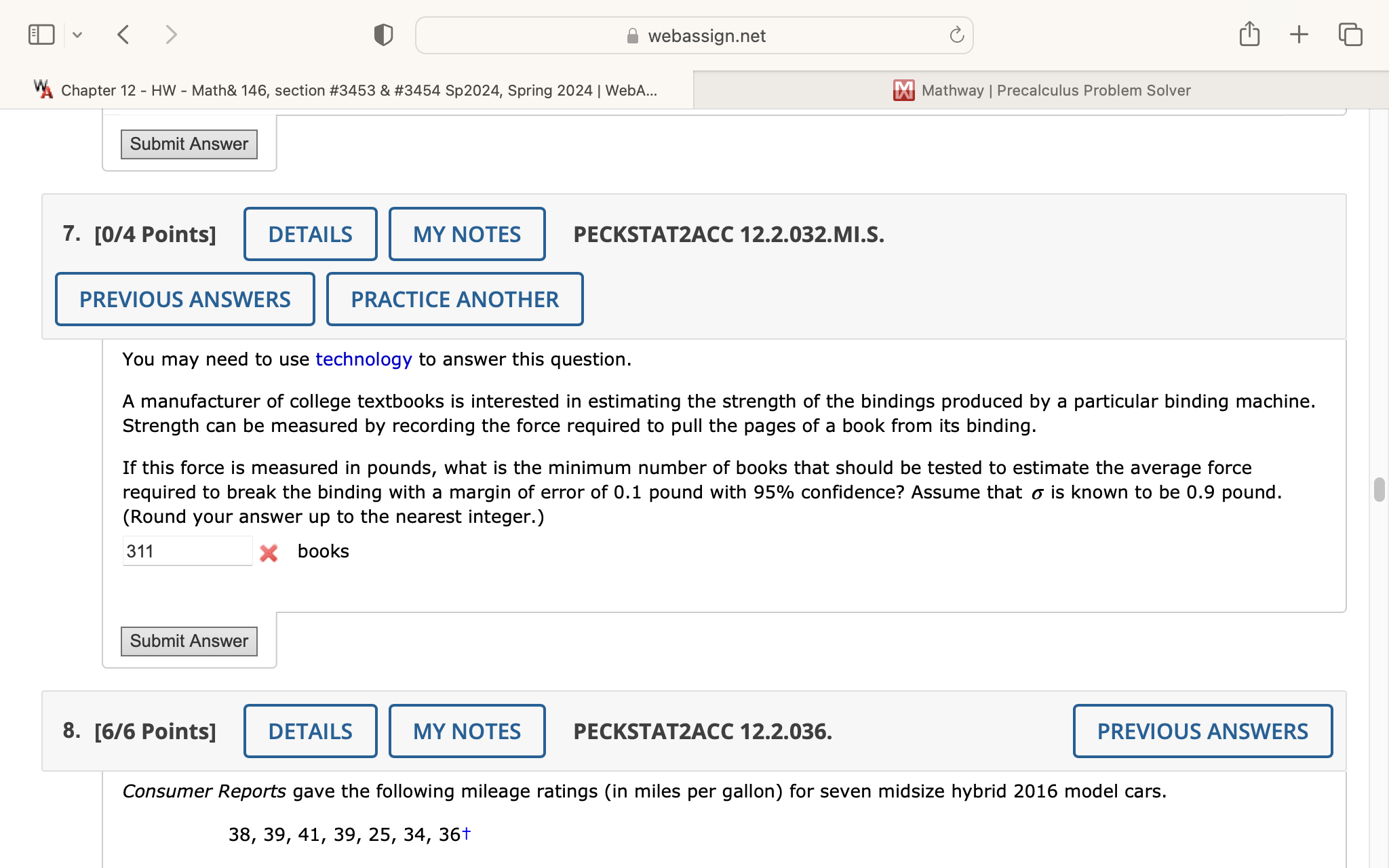1389x868 pixels.
Task: Open MY NOTES for question 7
Action: tap(467, 234)
